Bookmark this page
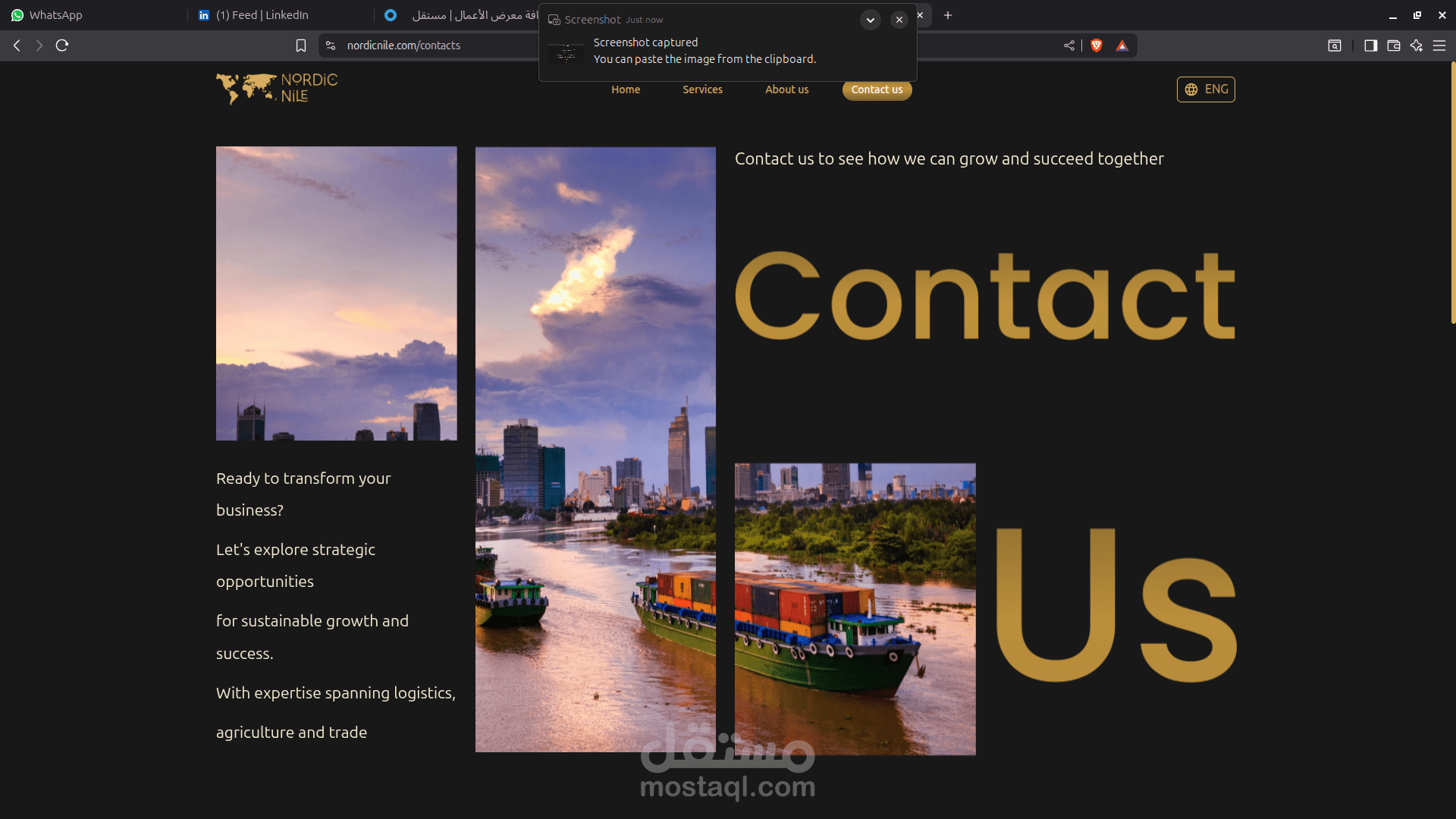 point(301,45)
